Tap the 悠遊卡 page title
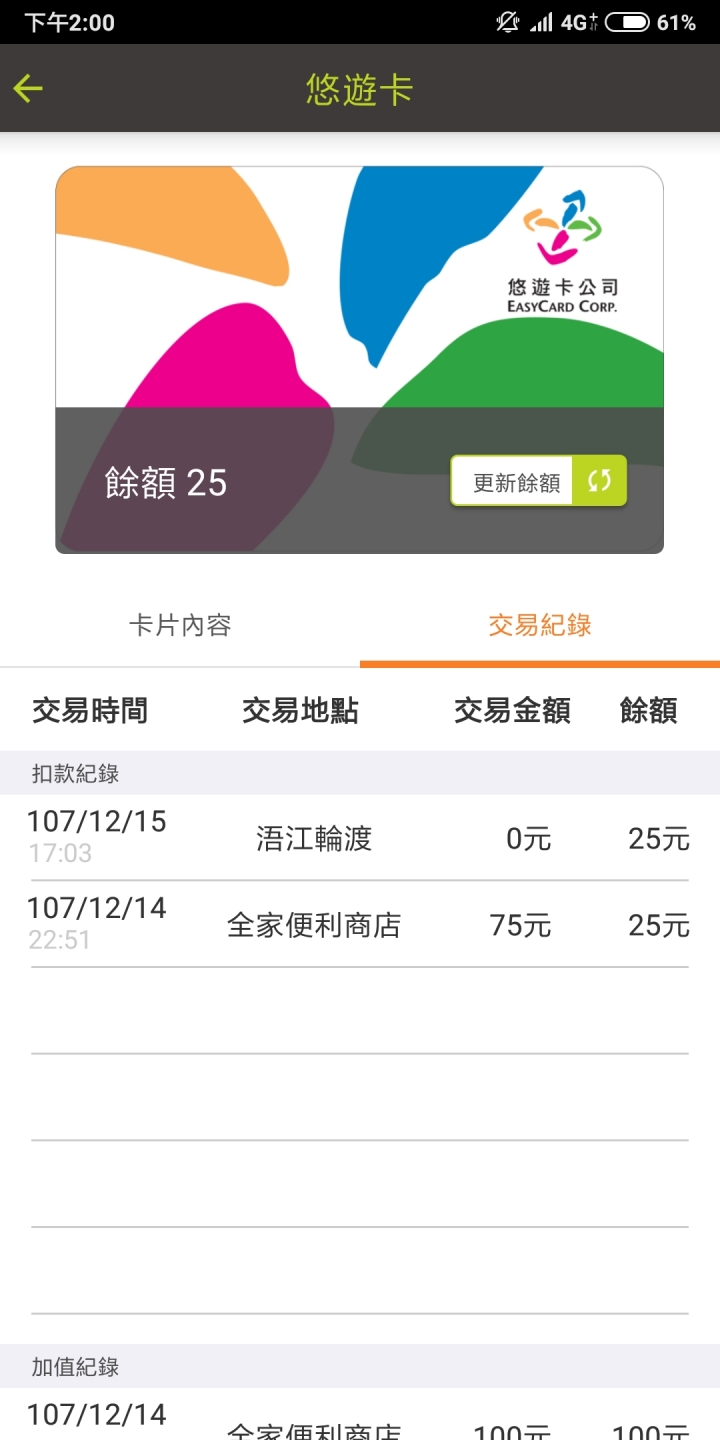 click(360, 90)
